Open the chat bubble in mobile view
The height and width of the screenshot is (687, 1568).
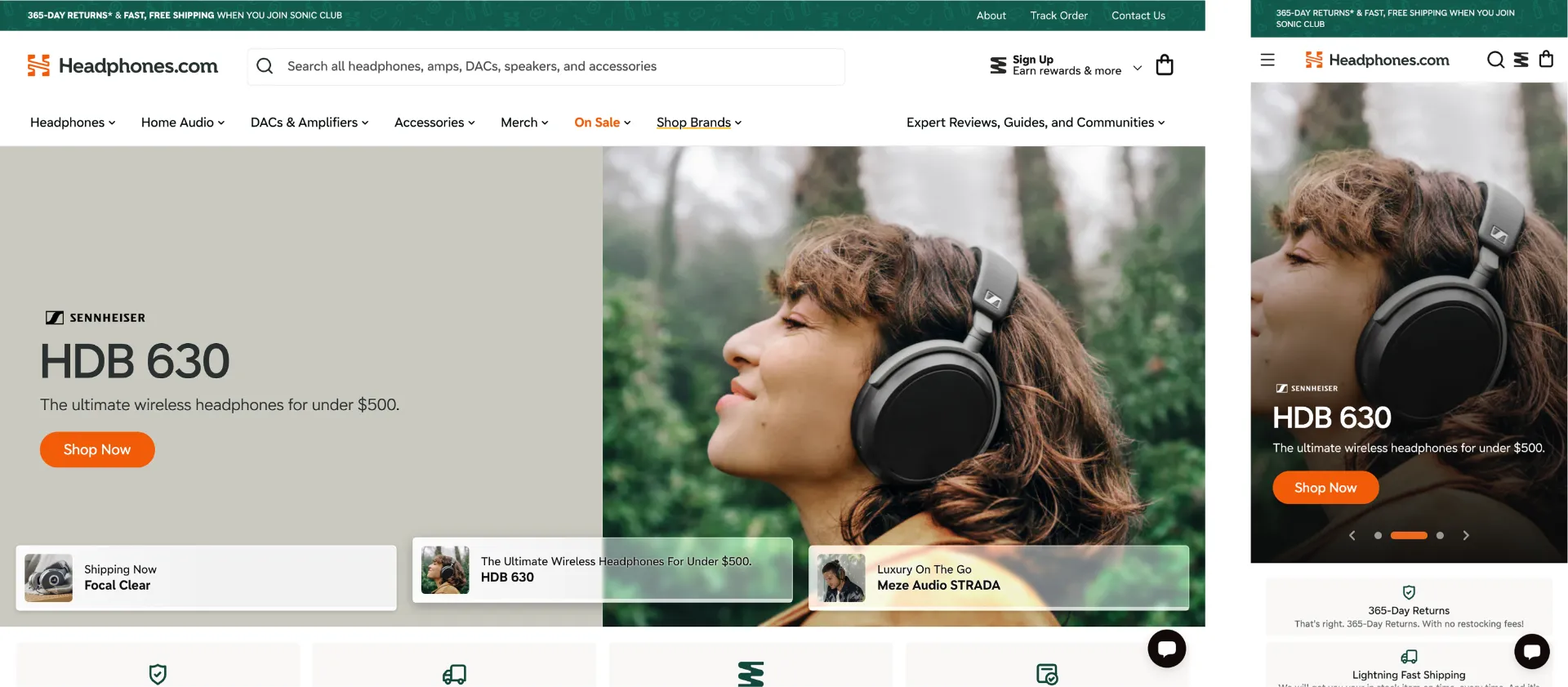(1532, 652)
